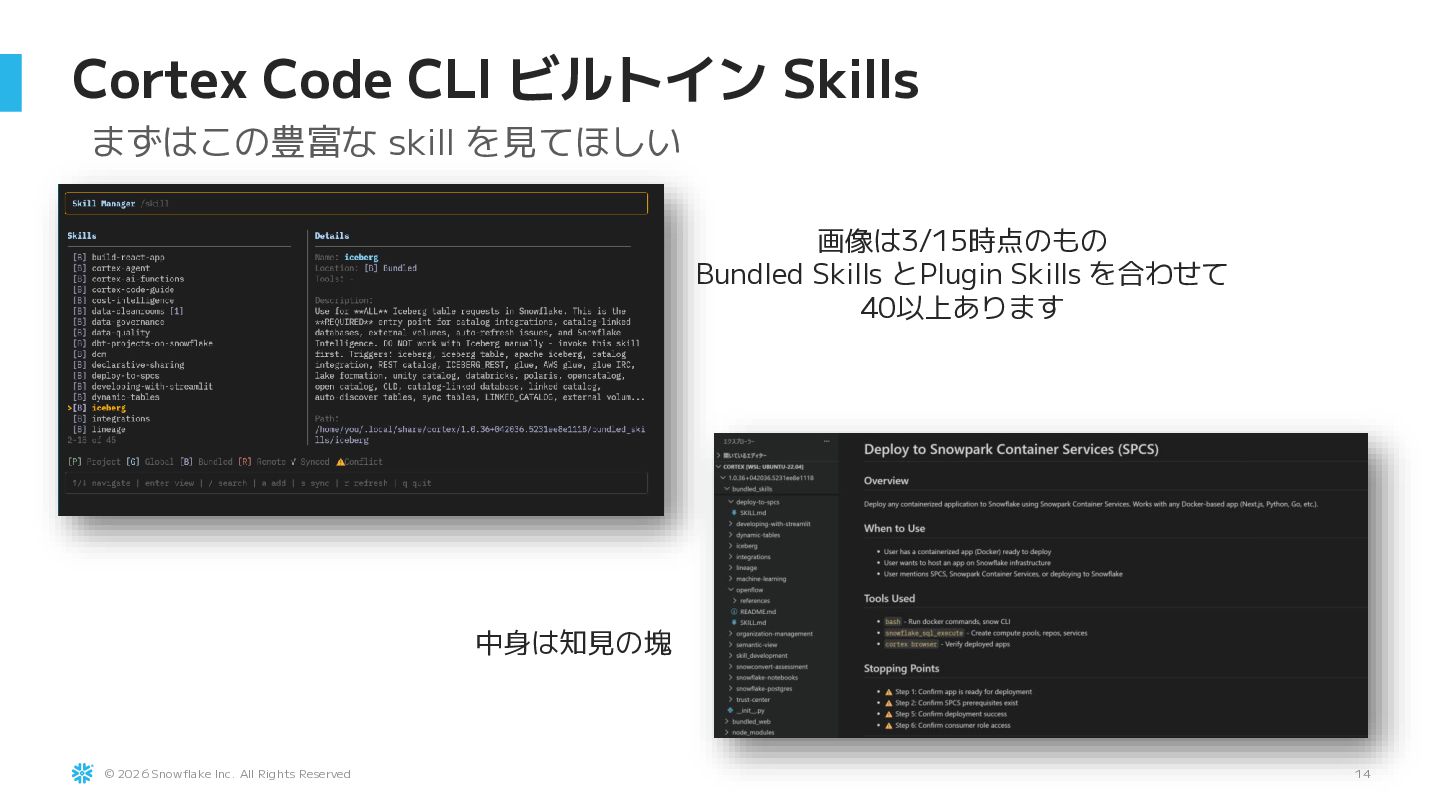The width and height of the screenshot is (1440, 810).
Task: Expand the snowflake-postgres folder
Action: (730, 689)
